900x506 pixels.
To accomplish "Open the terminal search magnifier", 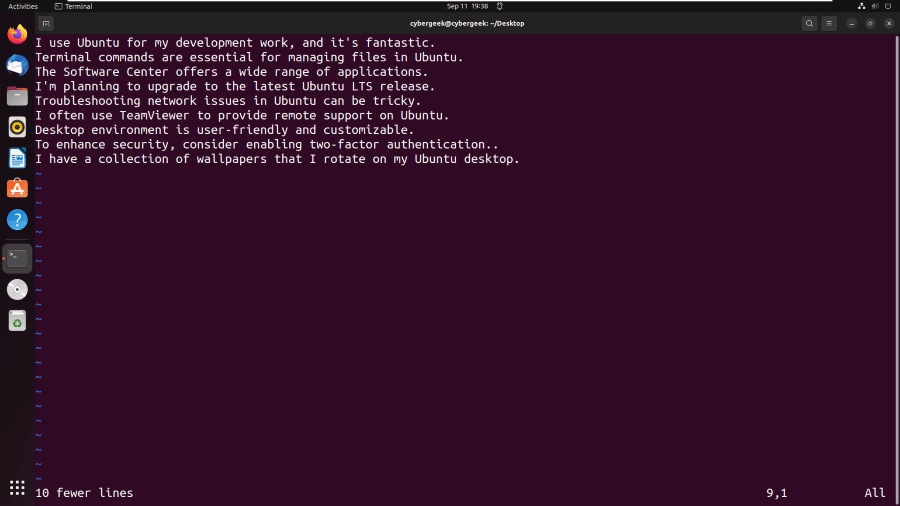I will click(x=809, y=23).
